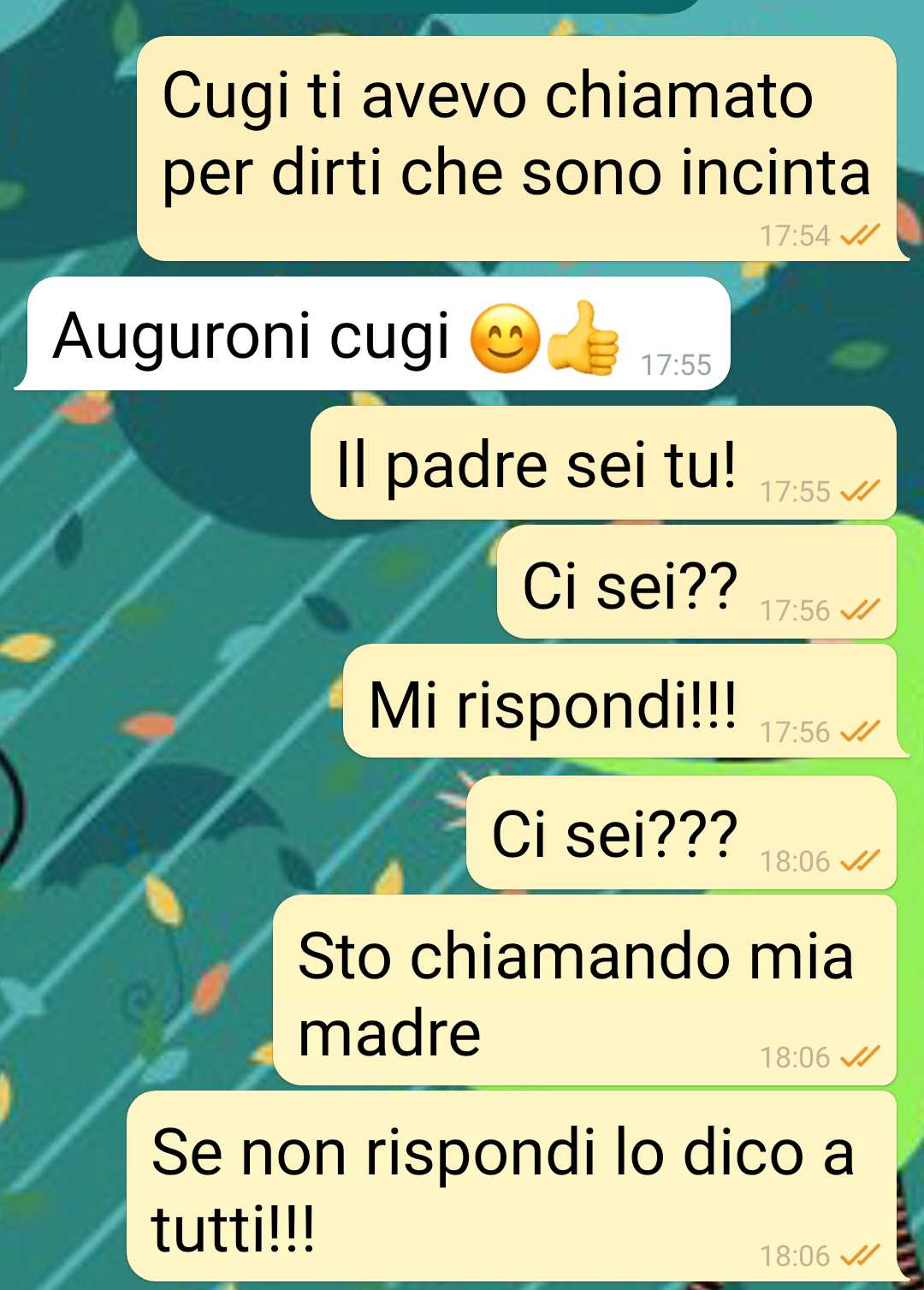Tap the thumbs up emoji
The width and height of the screenshot is (924, 1290).
pos(583,337)
